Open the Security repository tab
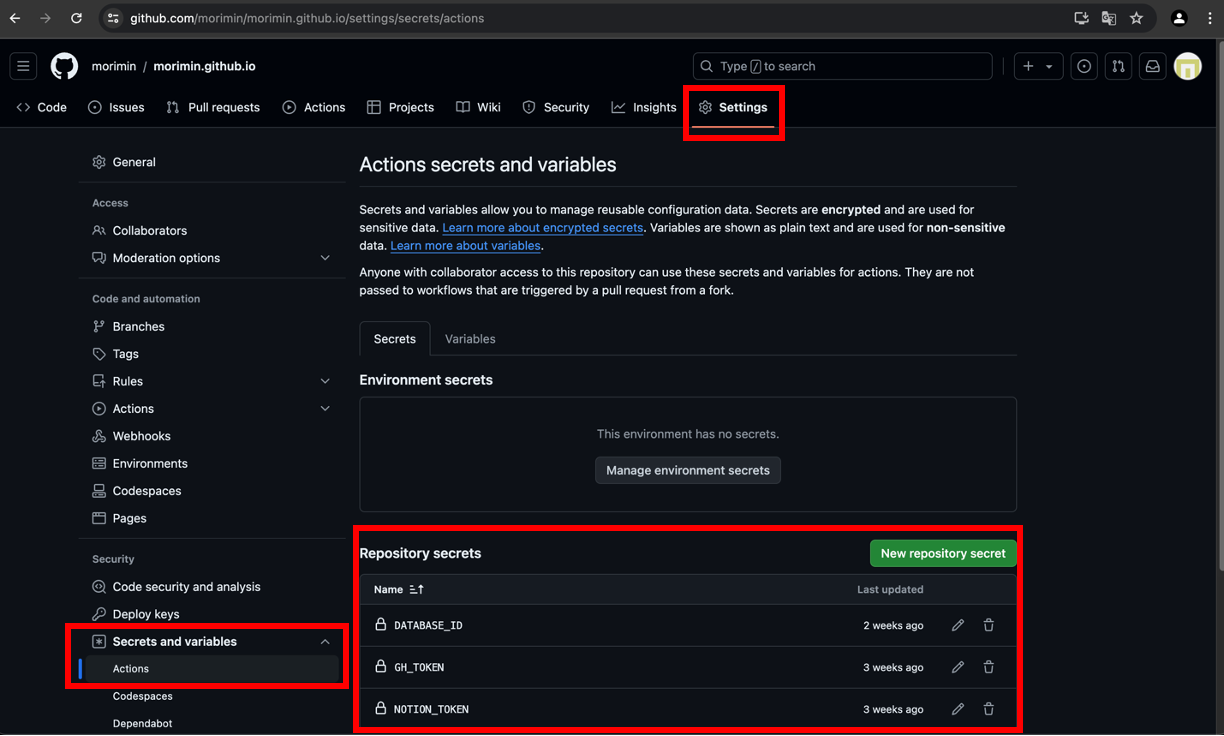This screenshot has height=736, width=1224. pos(556,107)
